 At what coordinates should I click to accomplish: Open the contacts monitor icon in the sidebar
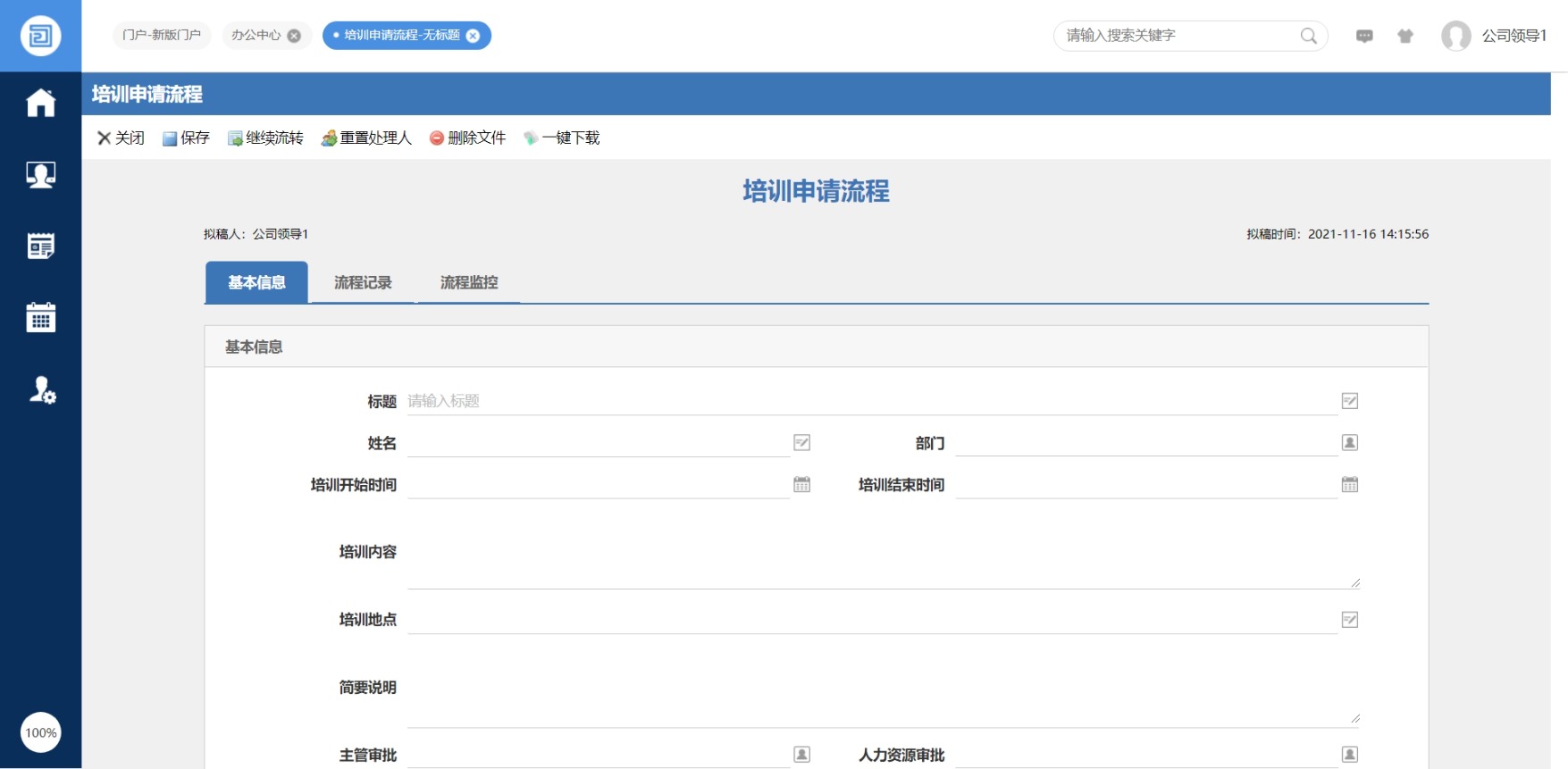click(x=40, y=174)
